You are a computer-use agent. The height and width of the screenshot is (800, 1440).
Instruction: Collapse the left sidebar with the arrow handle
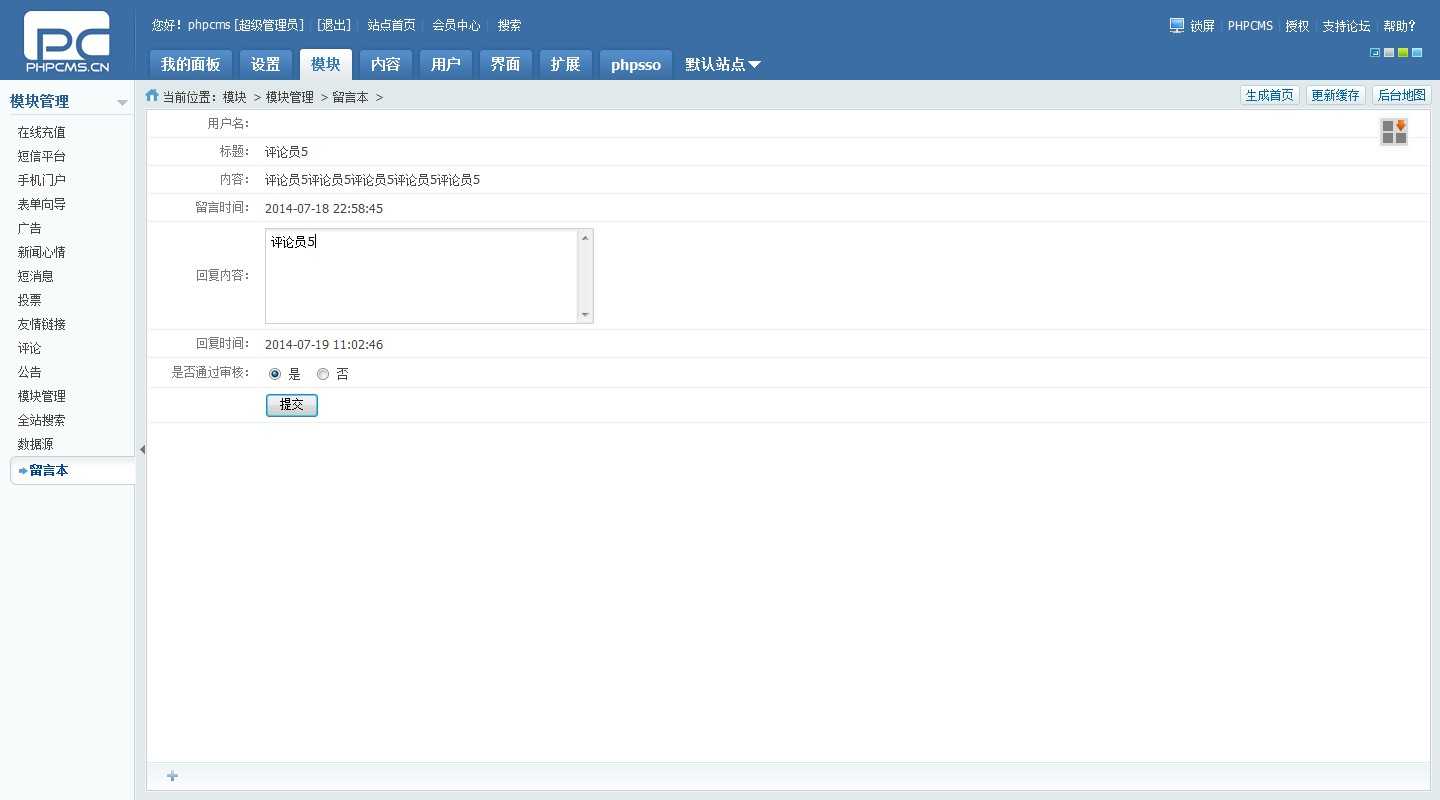(x=142, y=450)
